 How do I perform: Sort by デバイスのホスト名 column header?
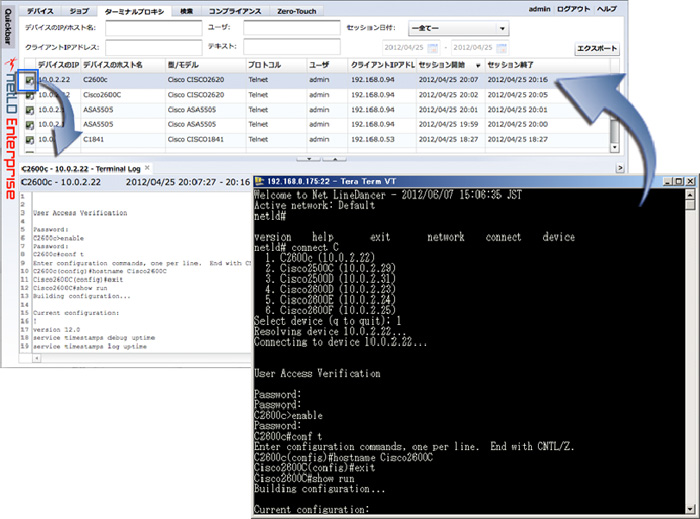click(123, 65)
